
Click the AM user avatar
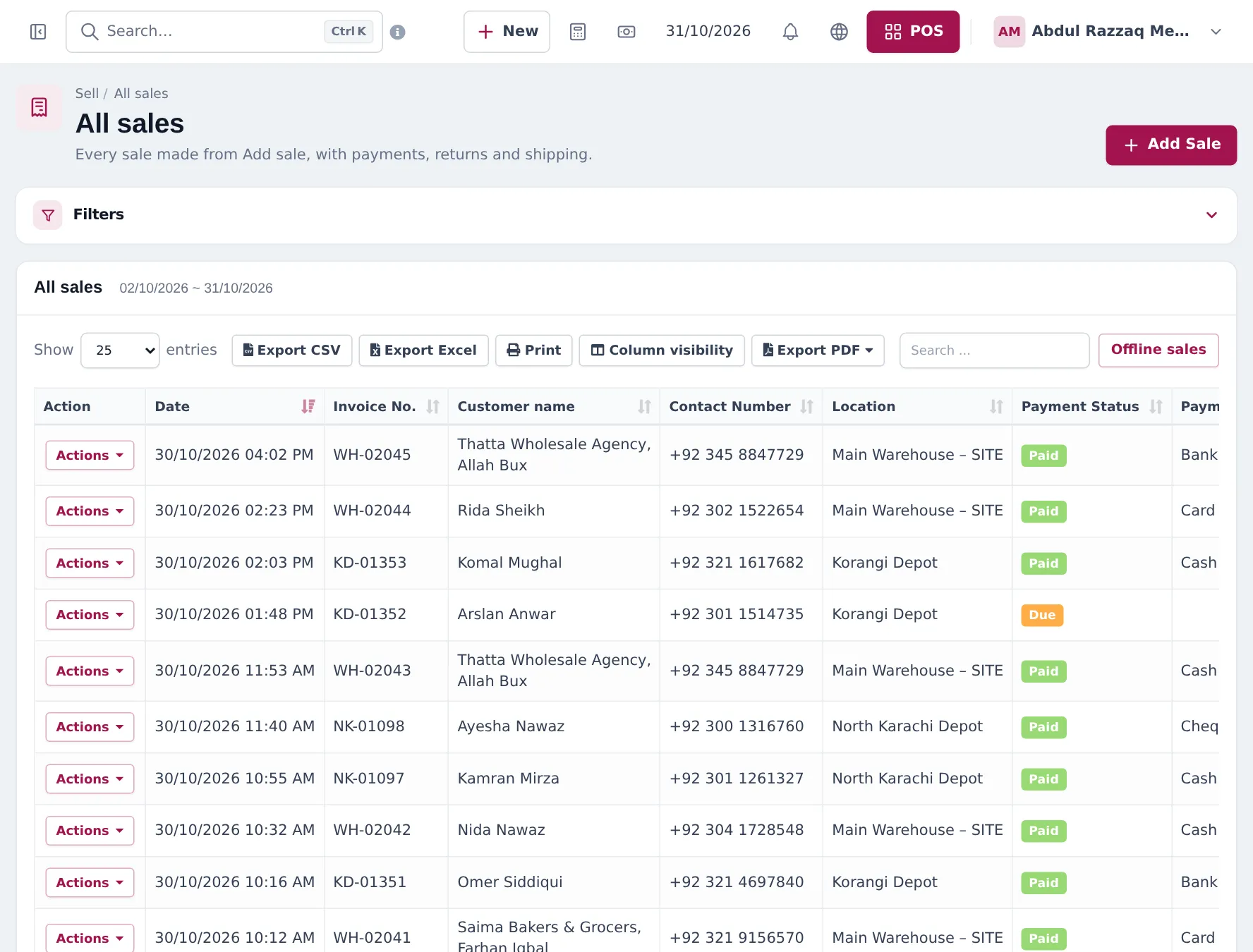[x=1009, y=32]
